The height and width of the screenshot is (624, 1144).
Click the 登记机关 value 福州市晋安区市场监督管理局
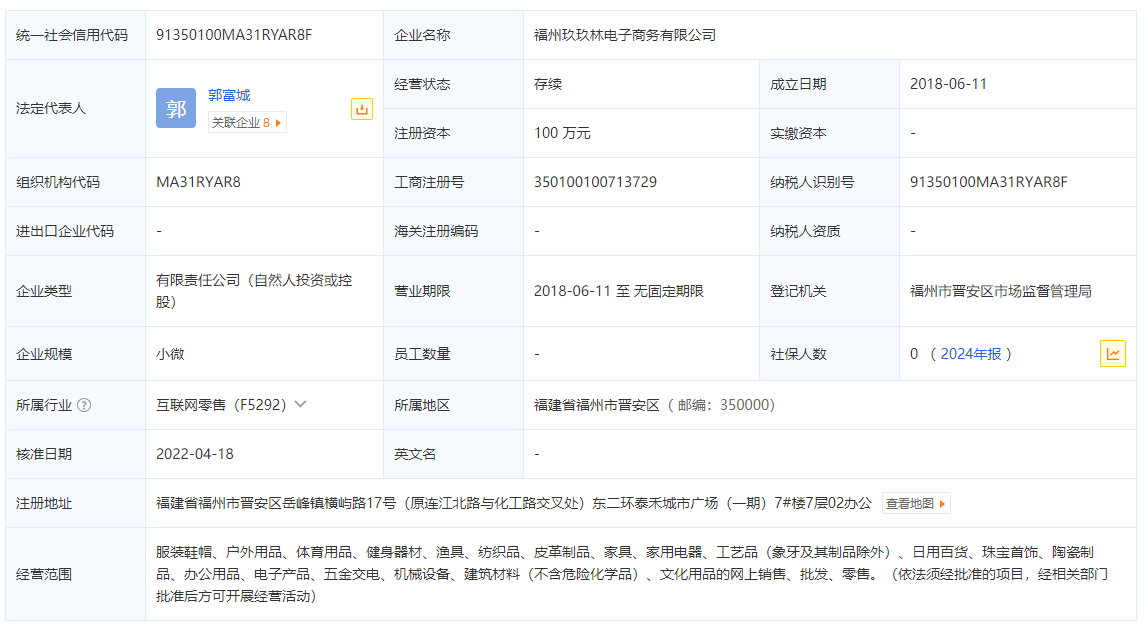click(1000, 291)
